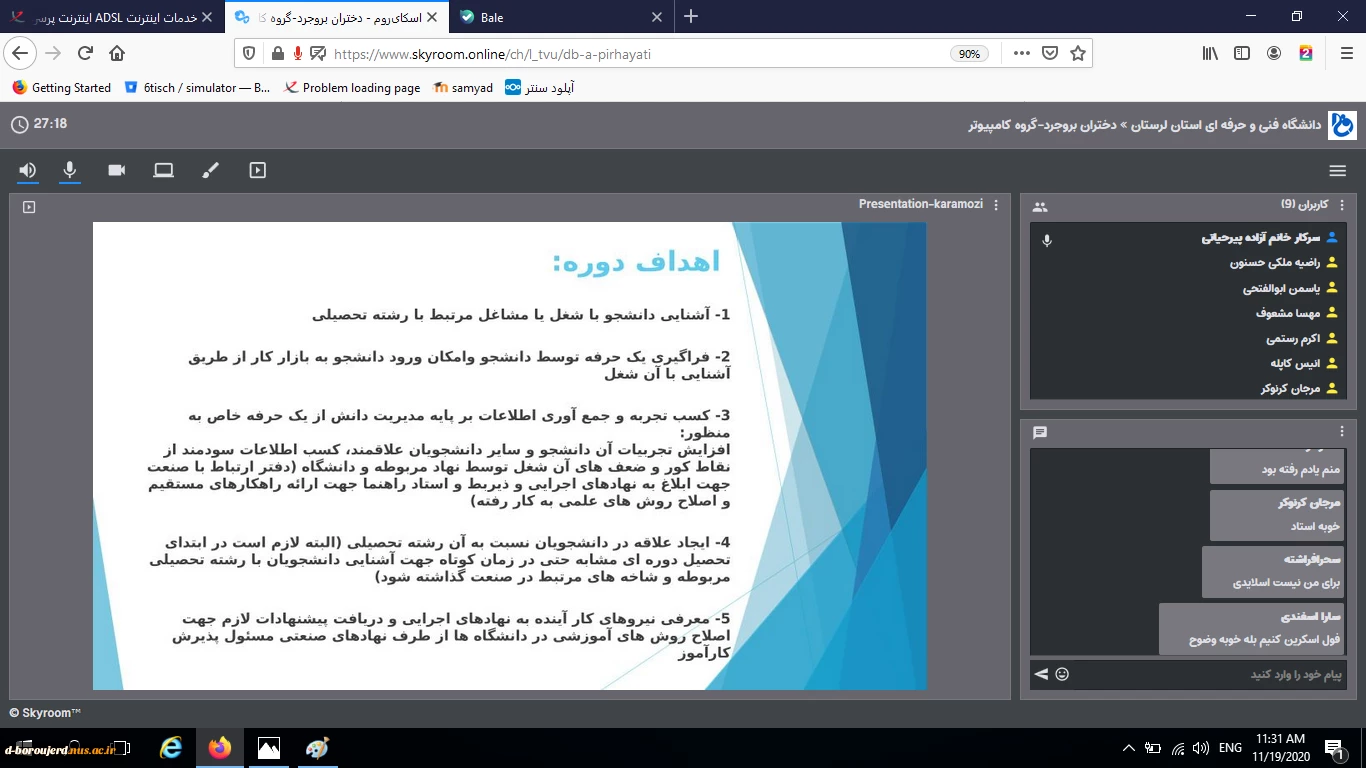This screenshot has width=1366, height=768.
Task: Open the Presentation-karamozi panel options menu
Action: [x=996, y=204]
